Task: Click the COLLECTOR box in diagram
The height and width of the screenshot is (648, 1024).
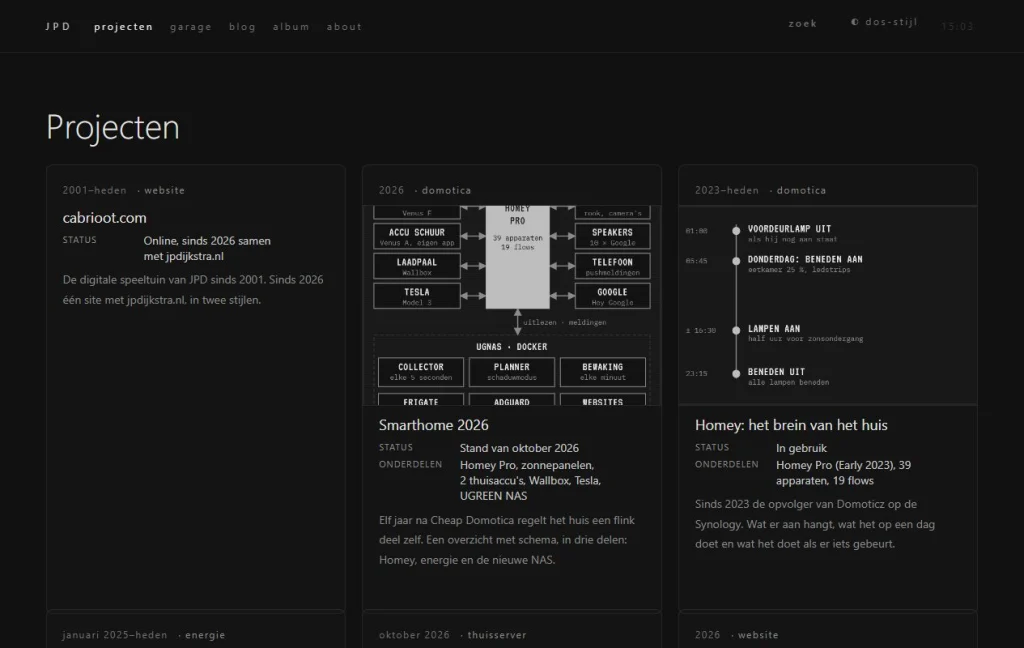Action: 421,372
